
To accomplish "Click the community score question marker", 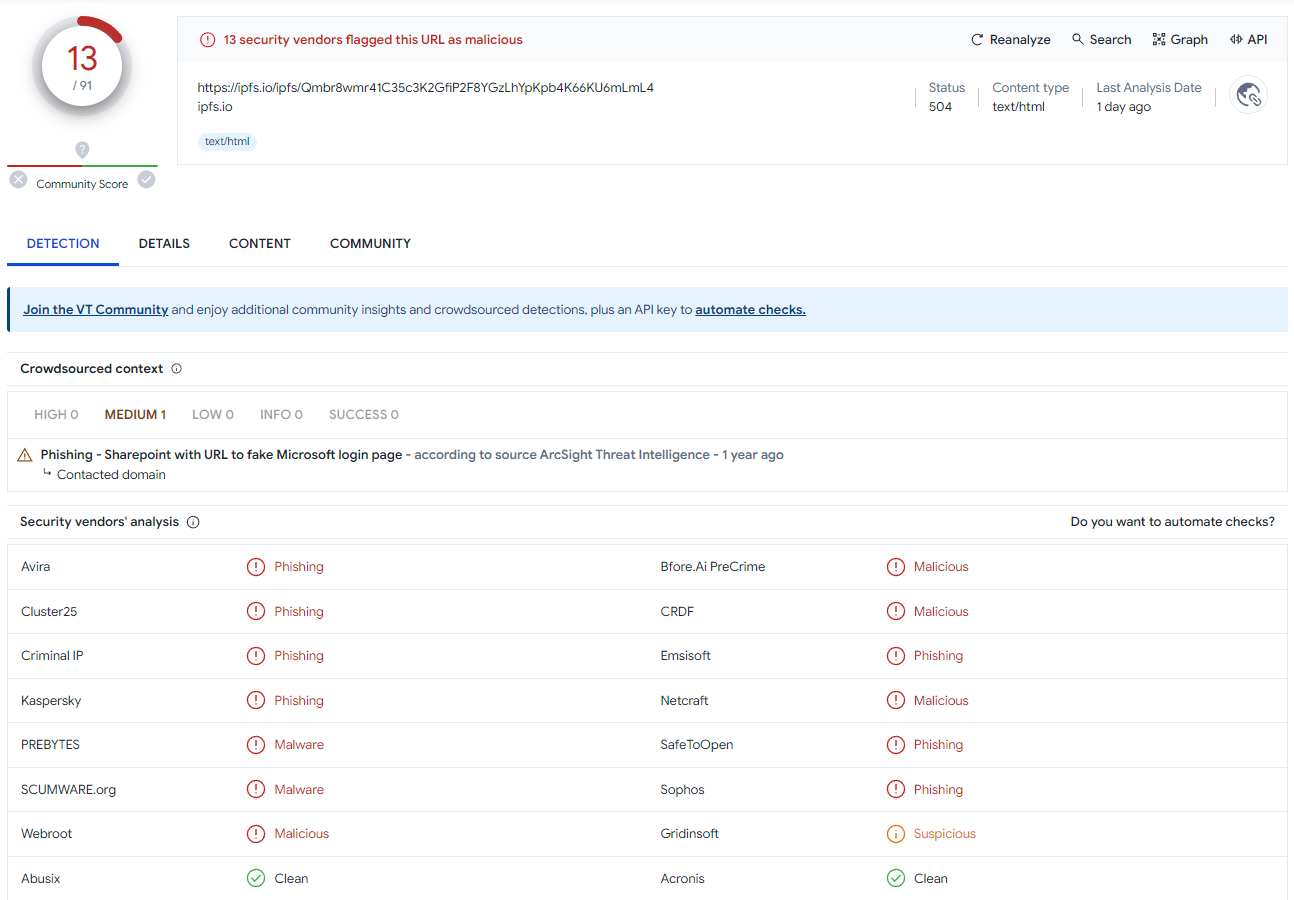I will pyautogui.click(x=82, y=150).
